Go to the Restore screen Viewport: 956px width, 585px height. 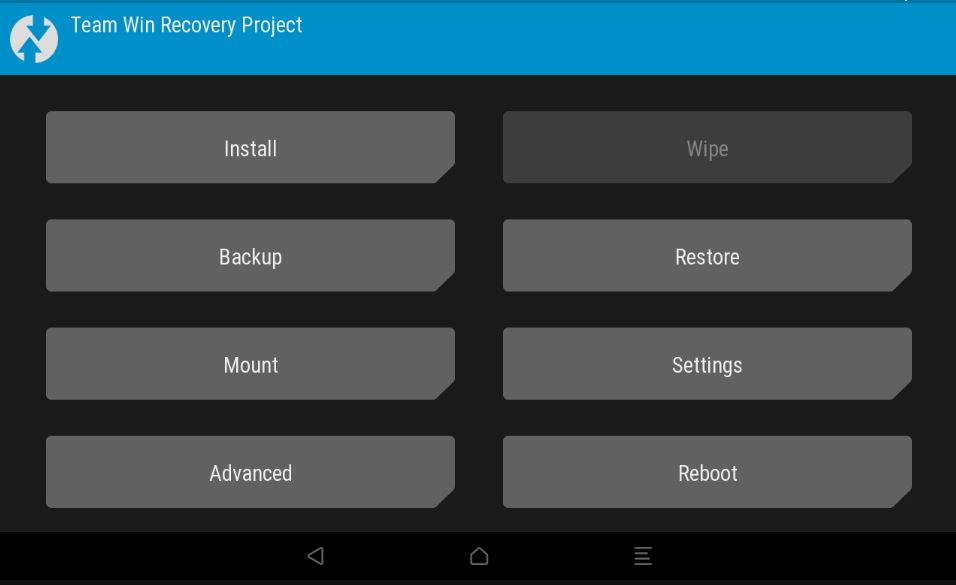coord(707,256)
